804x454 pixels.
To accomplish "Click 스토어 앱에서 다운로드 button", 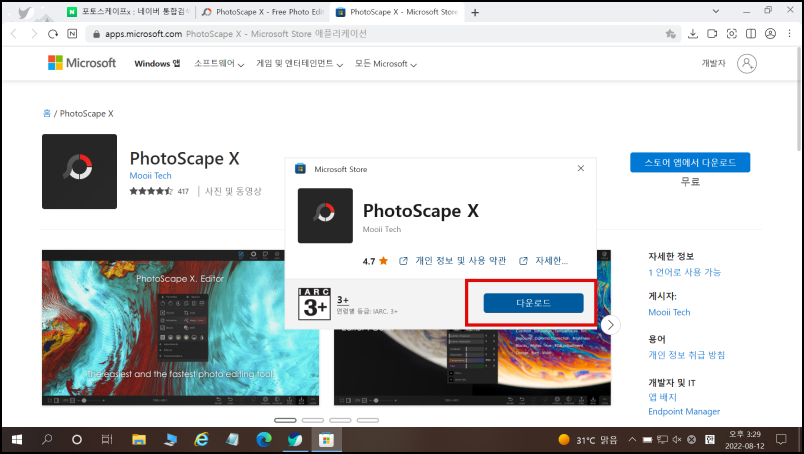I will click(x=690, y=163).
